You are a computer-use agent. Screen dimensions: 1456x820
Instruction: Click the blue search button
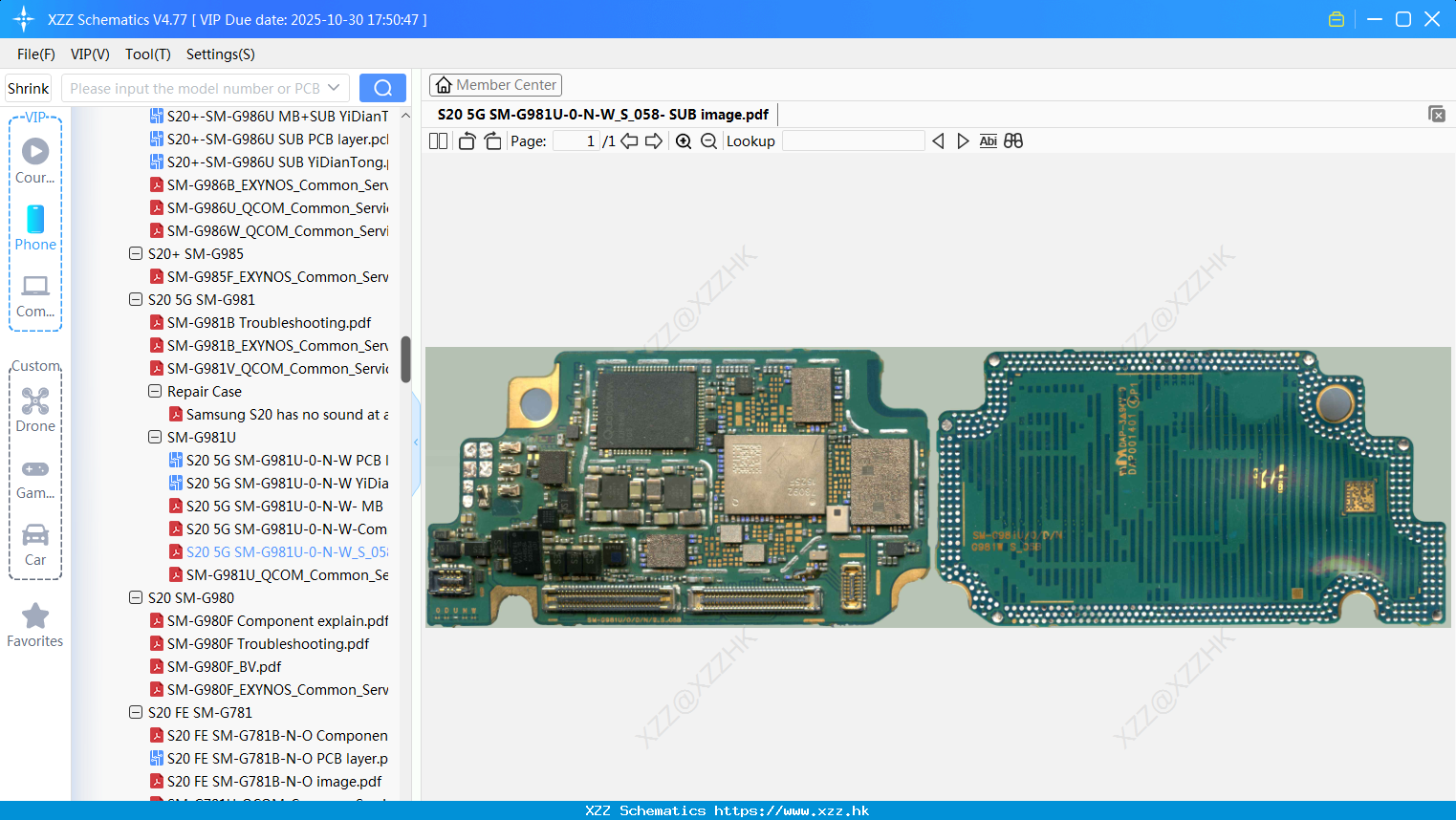click(382, 88)
